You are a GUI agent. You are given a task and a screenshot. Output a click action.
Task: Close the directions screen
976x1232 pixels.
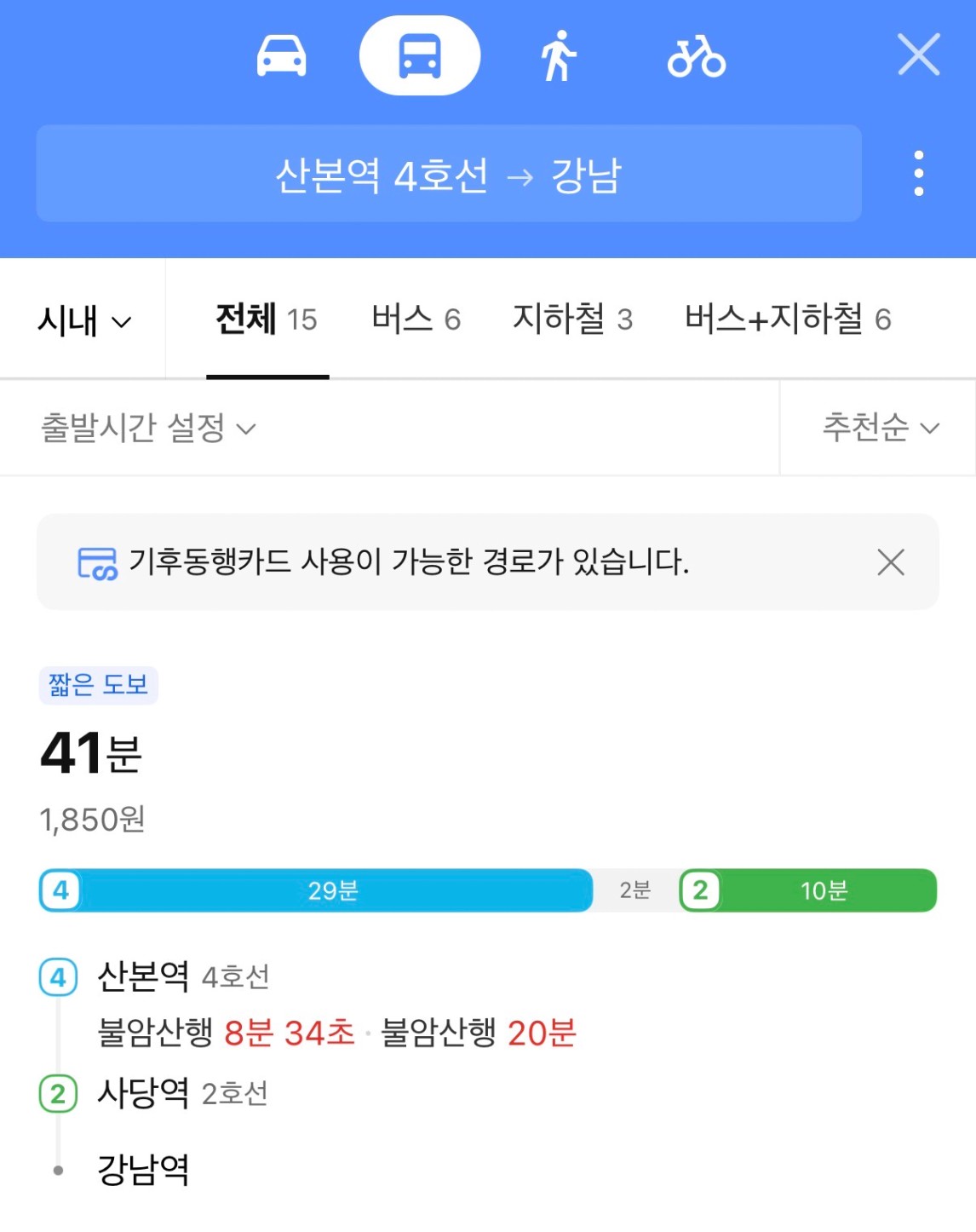point(918,55)
